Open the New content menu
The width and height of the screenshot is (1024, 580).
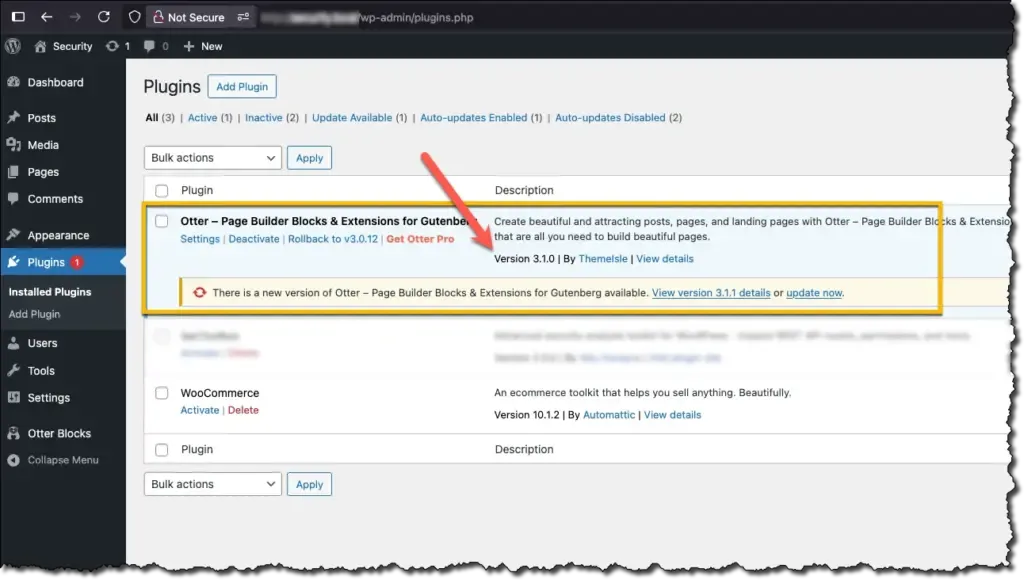click(x=203, y=46)
